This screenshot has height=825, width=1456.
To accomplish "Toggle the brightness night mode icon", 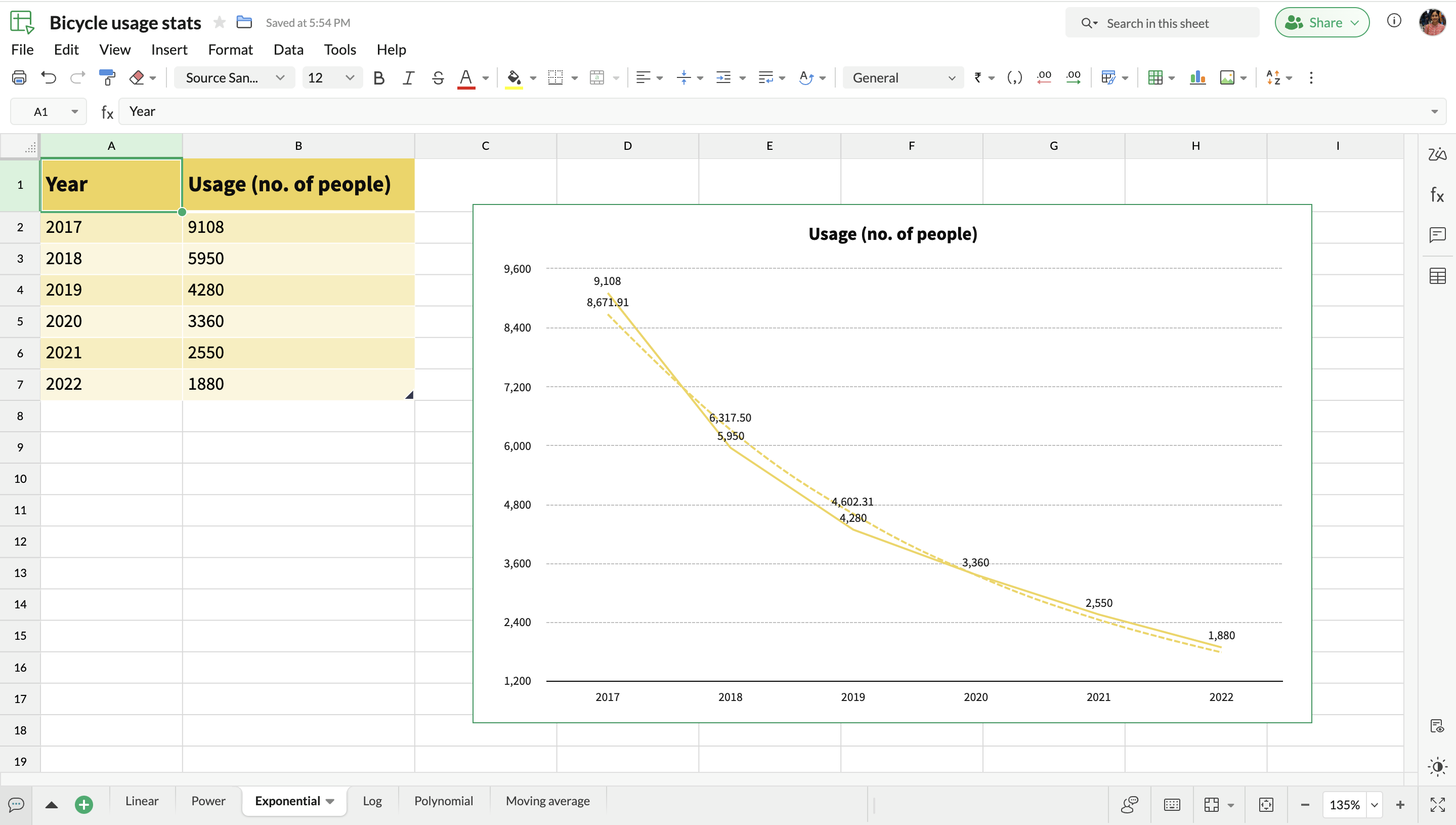I will point(1437,767).
